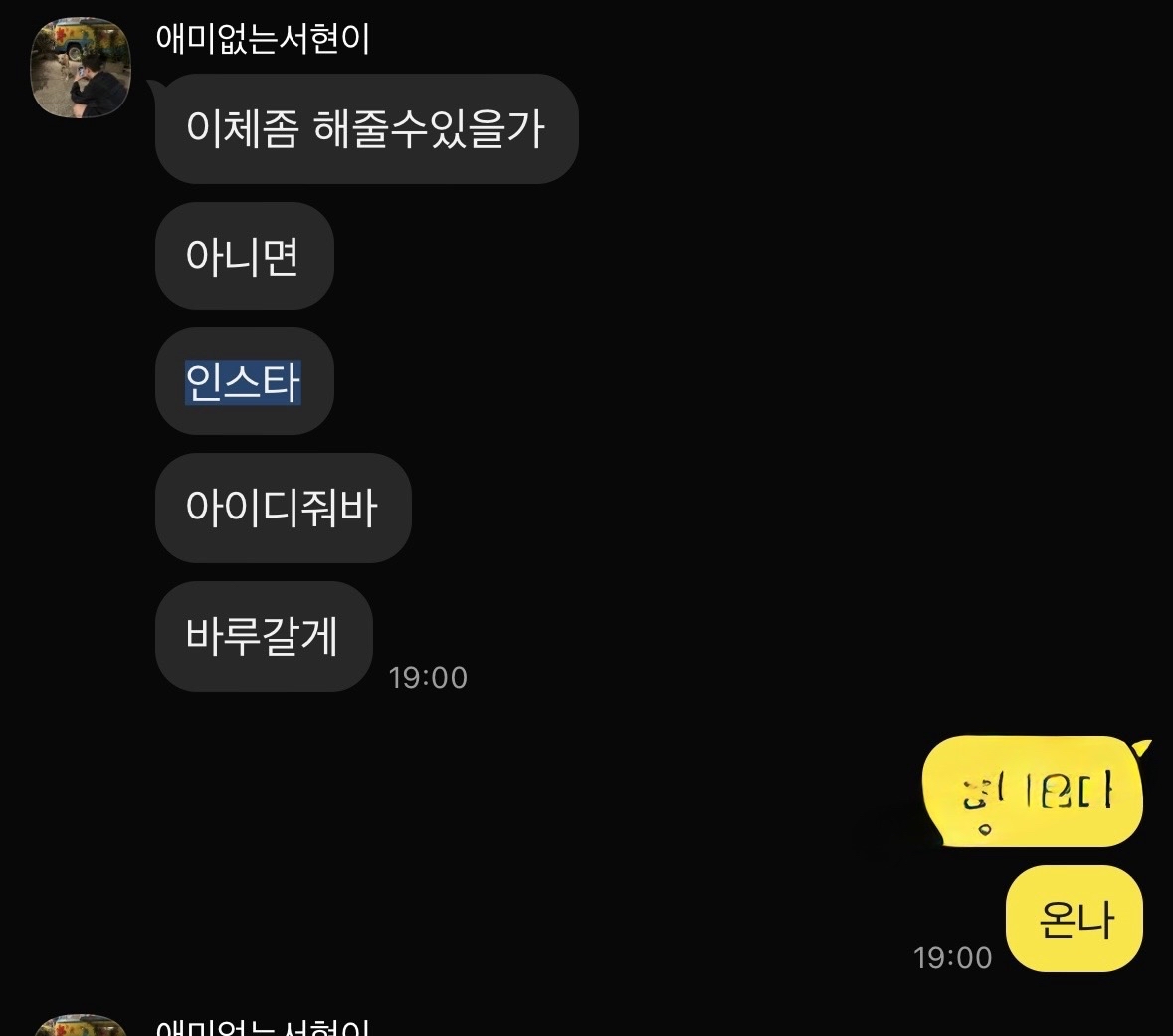The height and width of the screenshot is (1036, 1173).
Task: Click the small circle mark inside the scribbled bubble
Action: coord(985,829)
